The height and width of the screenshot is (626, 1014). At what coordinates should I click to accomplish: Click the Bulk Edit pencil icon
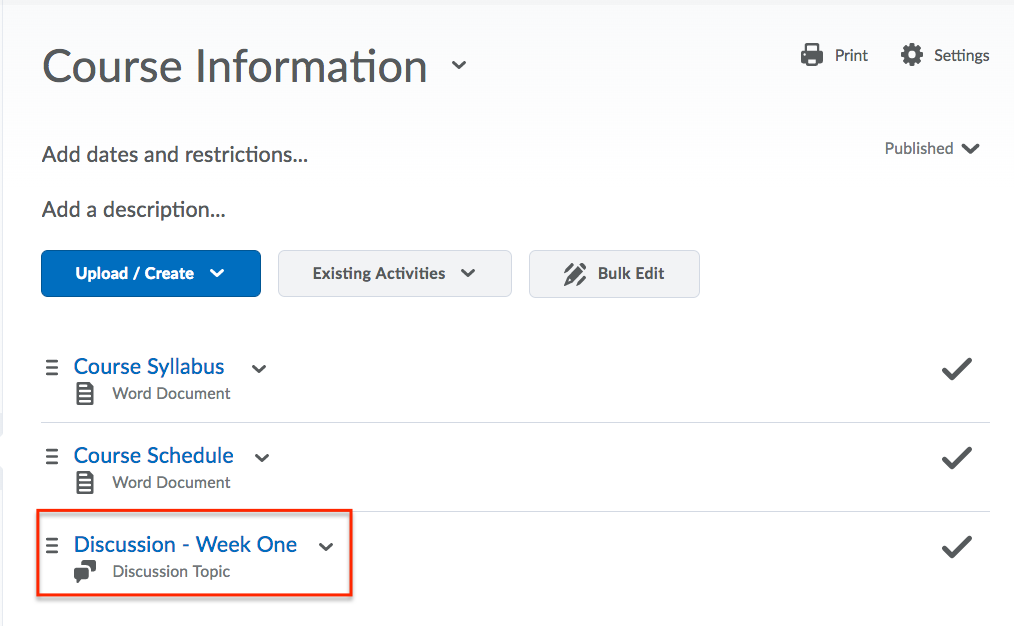[x=574, y=274]
